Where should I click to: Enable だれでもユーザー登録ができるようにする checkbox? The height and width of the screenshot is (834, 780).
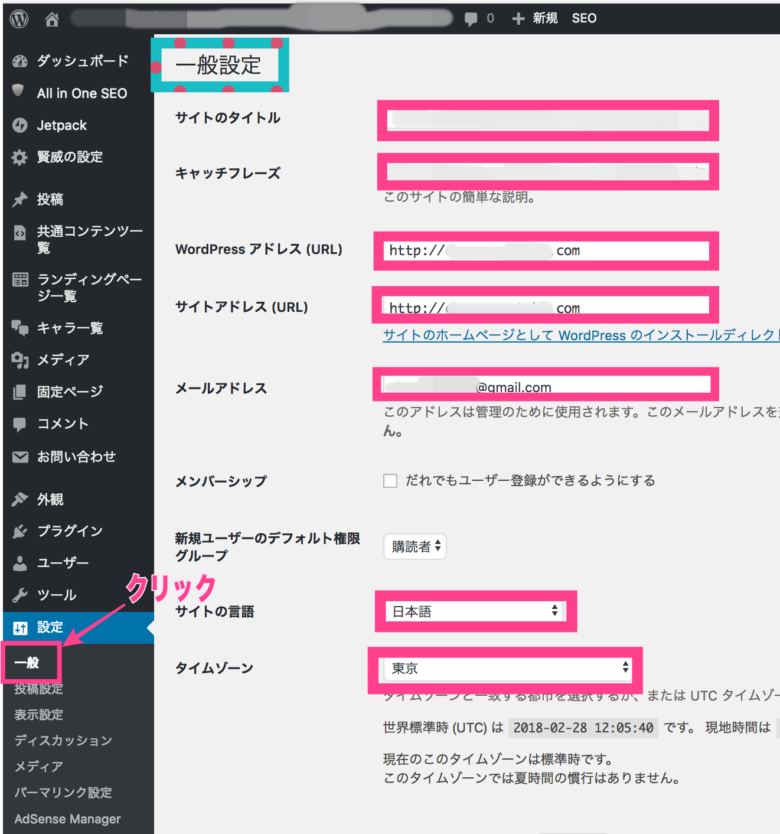(x=390, y=481)
